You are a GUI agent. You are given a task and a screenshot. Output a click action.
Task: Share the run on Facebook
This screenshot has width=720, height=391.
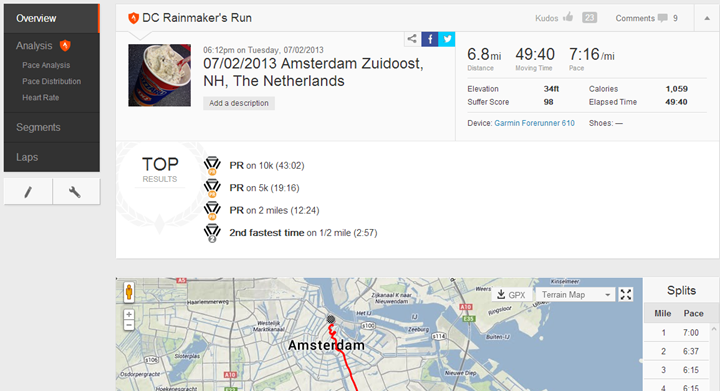tap(430, 39)
